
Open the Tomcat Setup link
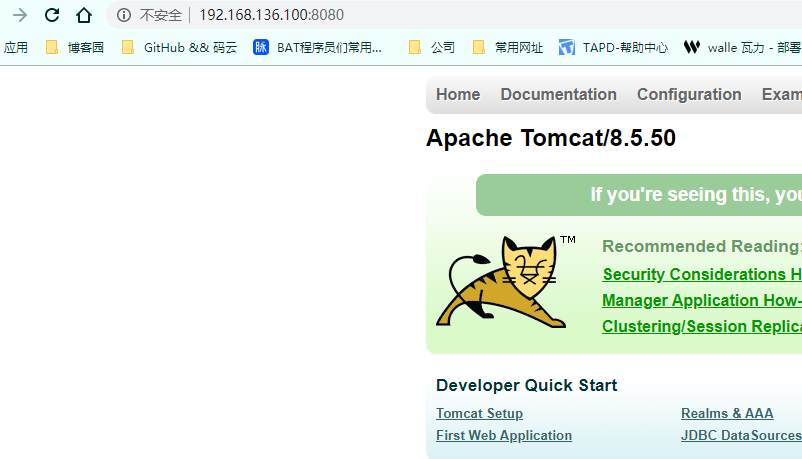[x=479, y=413]
